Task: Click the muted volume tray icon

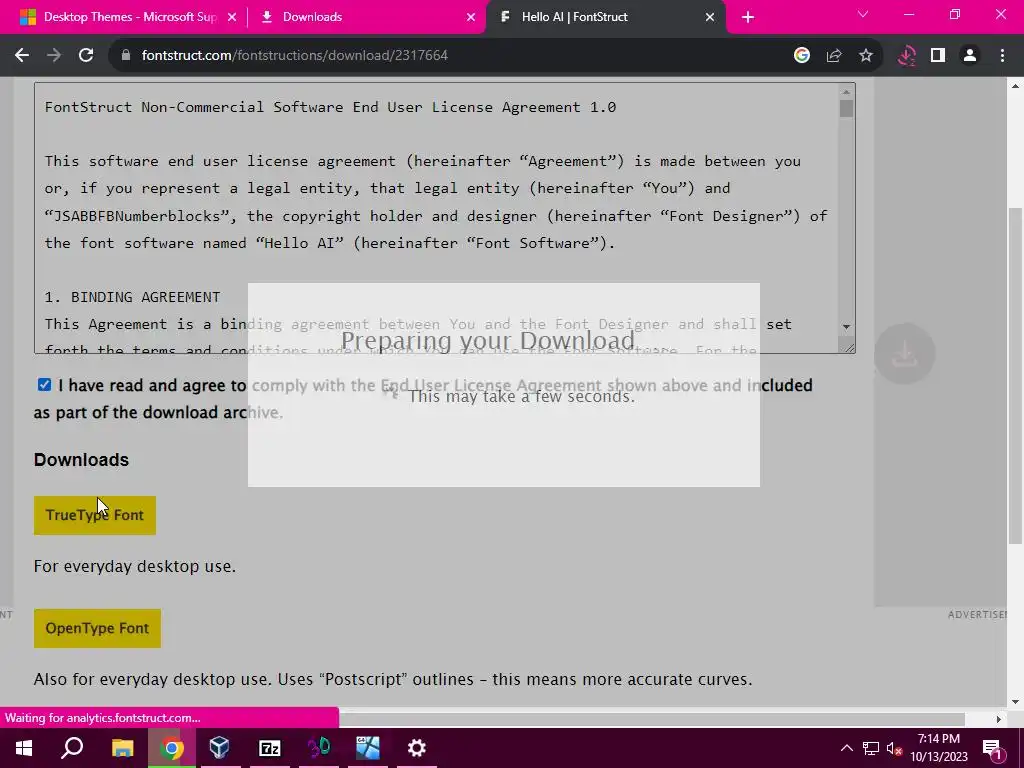Action: click(895, 748)
